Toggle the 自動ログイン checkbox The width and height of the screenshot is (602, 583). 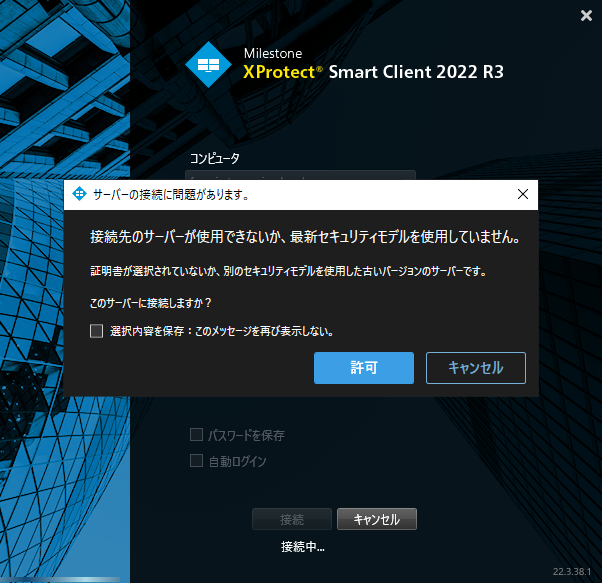click(x=197, y=461)
